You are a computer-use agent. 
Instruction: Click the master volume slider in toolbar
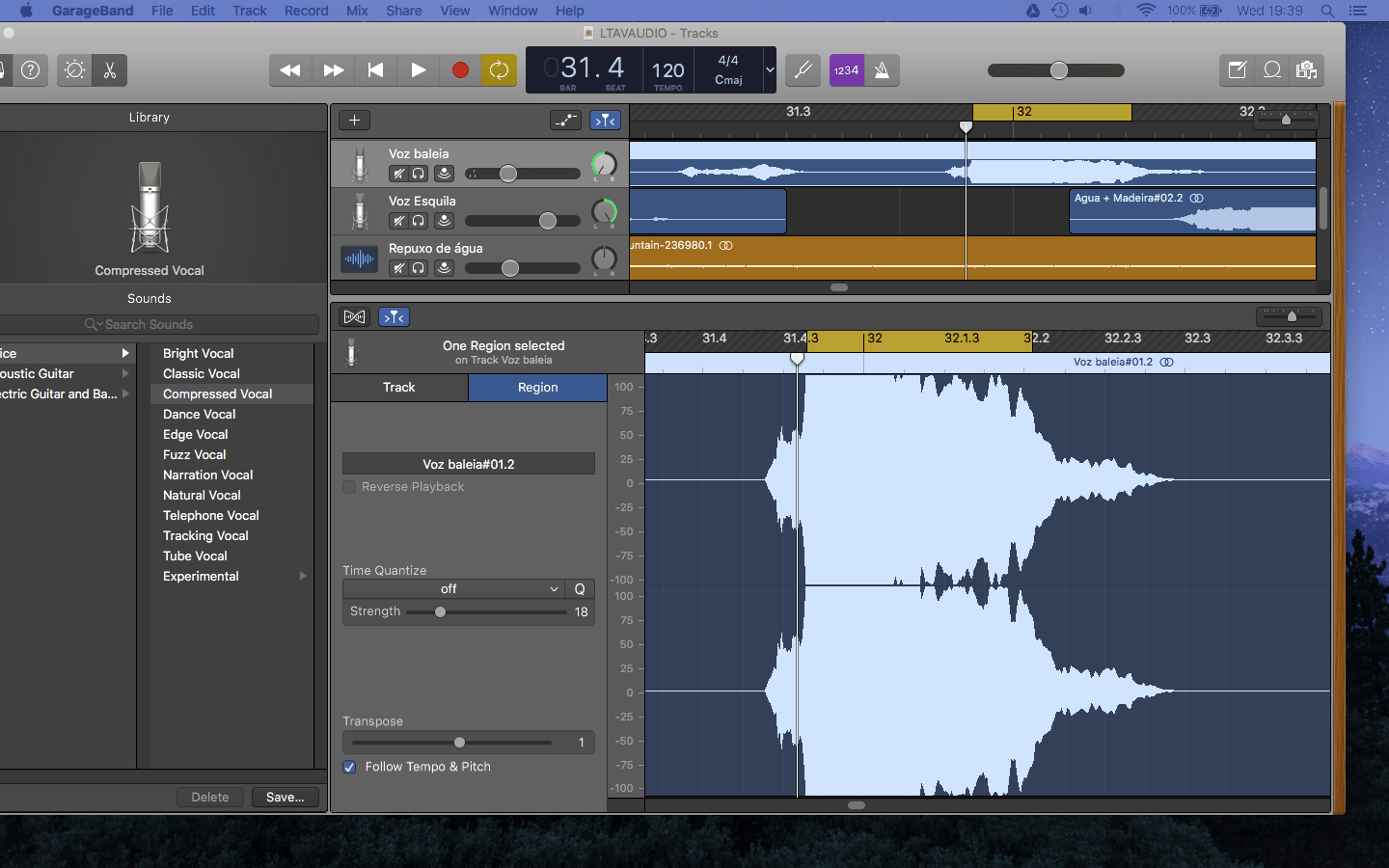click(1056, 70)
